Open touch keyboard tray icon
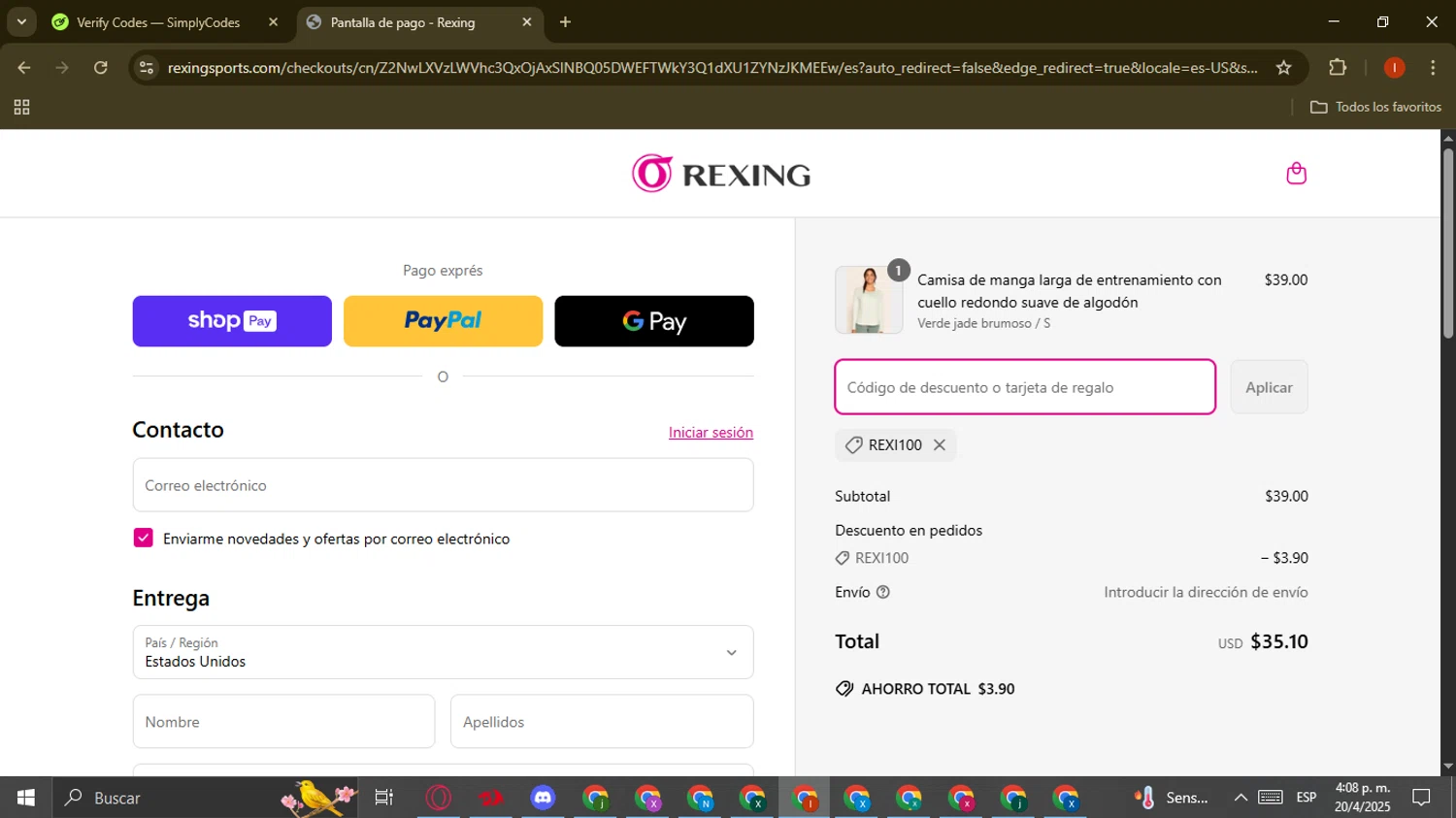This screenshot has width=1456, height=818. 1271,798
